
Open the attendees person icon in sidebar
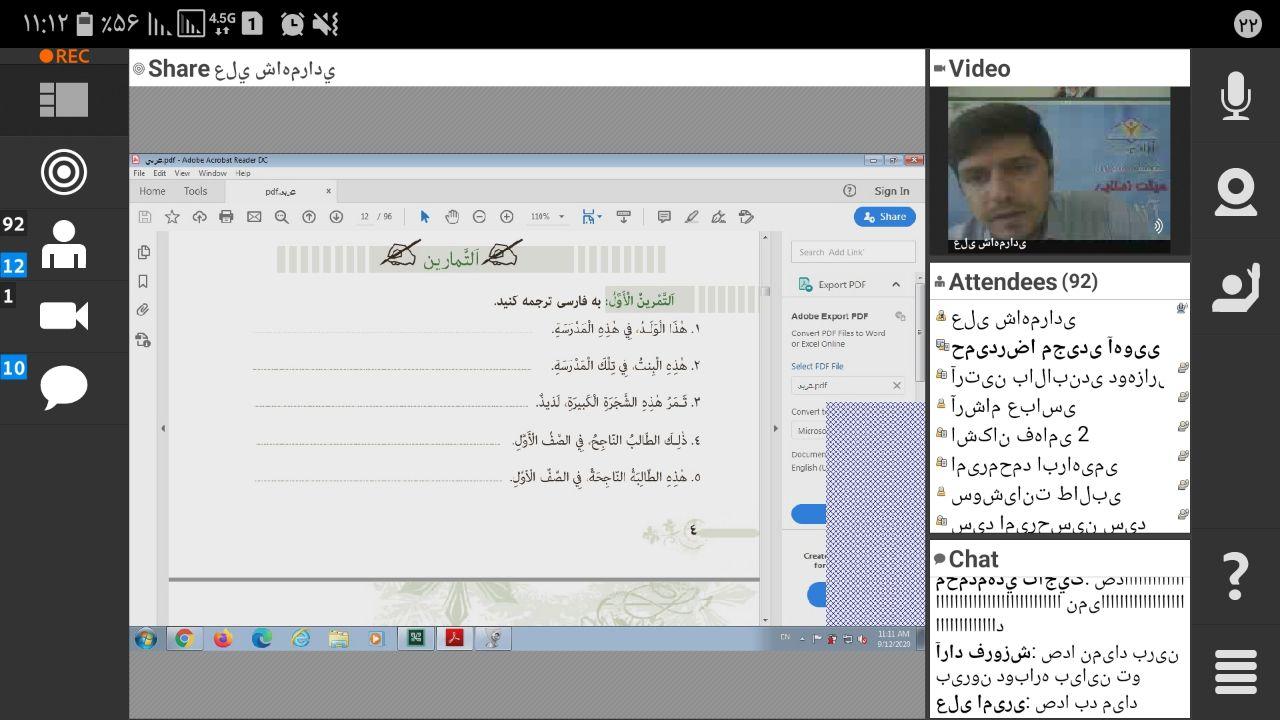pos(64,244)
